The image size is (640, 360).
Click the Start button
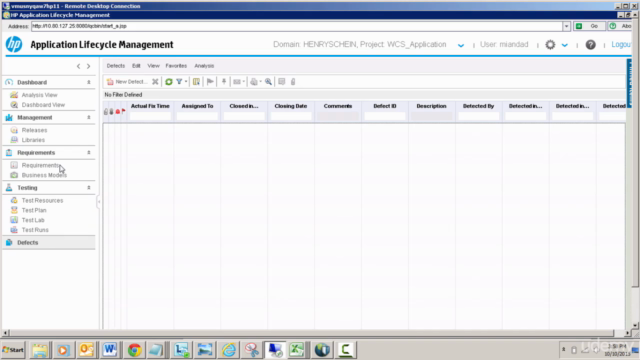tap(13, 350)
